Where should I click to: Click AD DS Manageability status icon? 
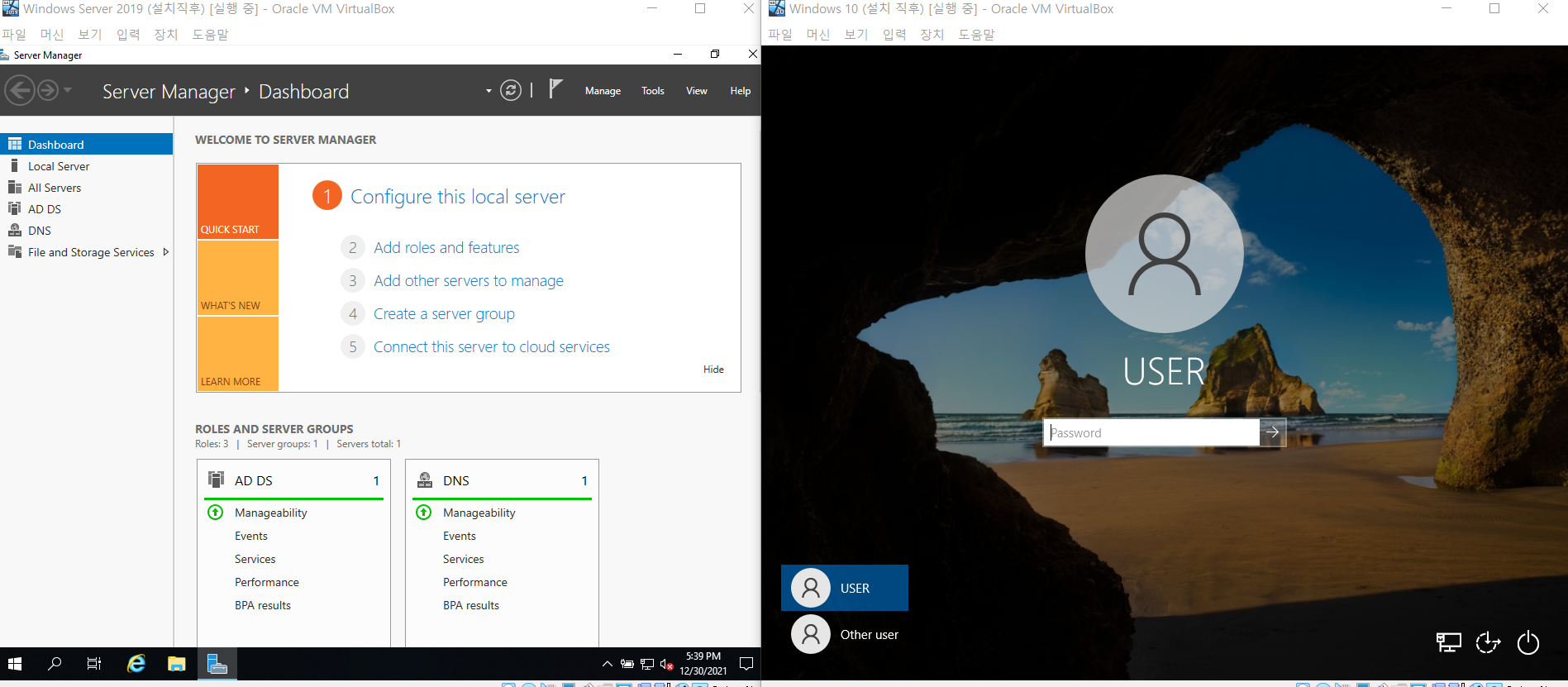216,512
